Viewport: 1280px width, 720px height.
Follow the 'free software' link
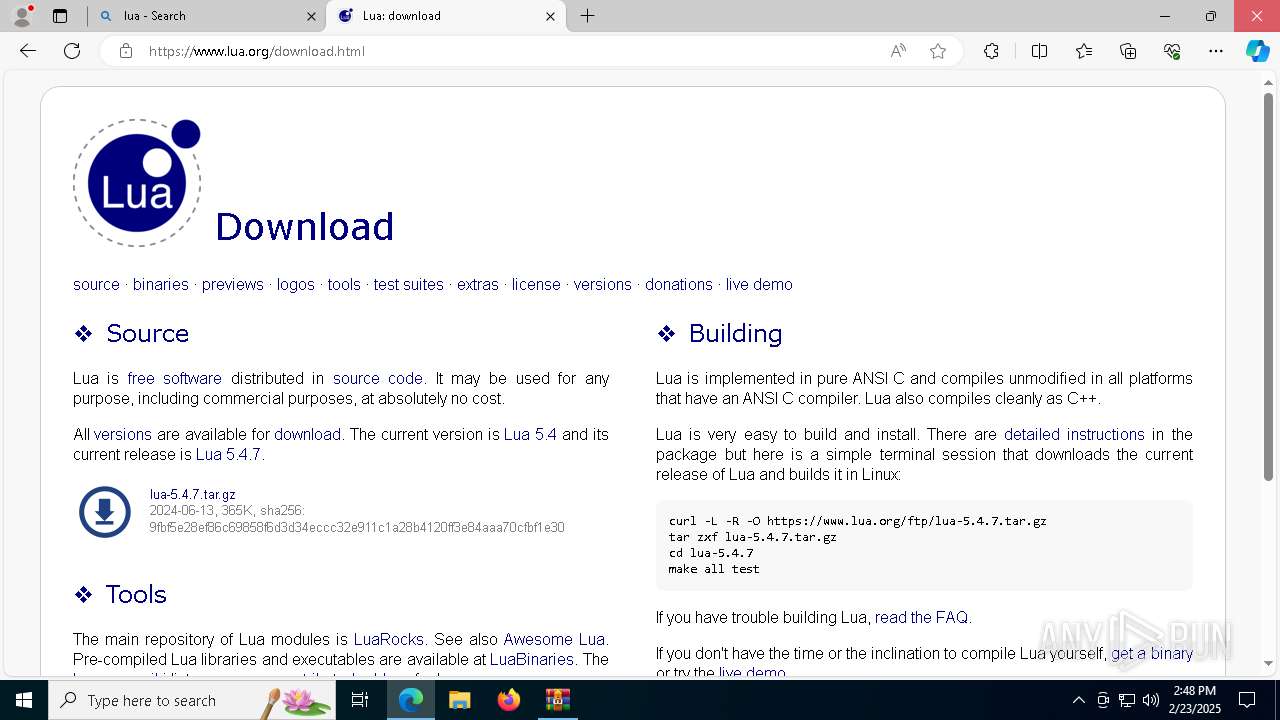tap(175, 379)
